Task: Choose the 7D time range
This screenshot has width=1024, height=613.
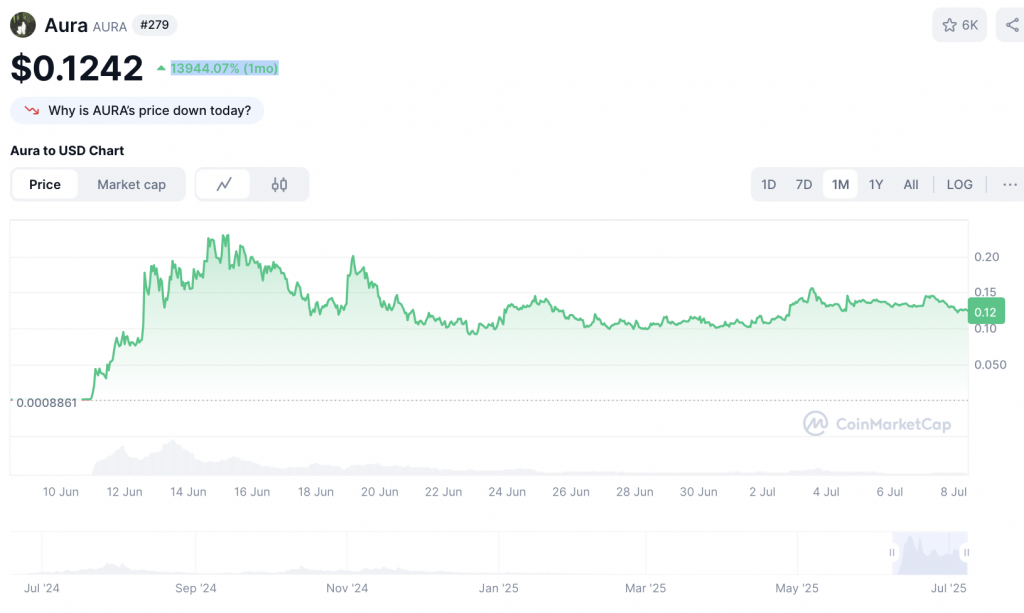Action: click(x=804, y=185)
